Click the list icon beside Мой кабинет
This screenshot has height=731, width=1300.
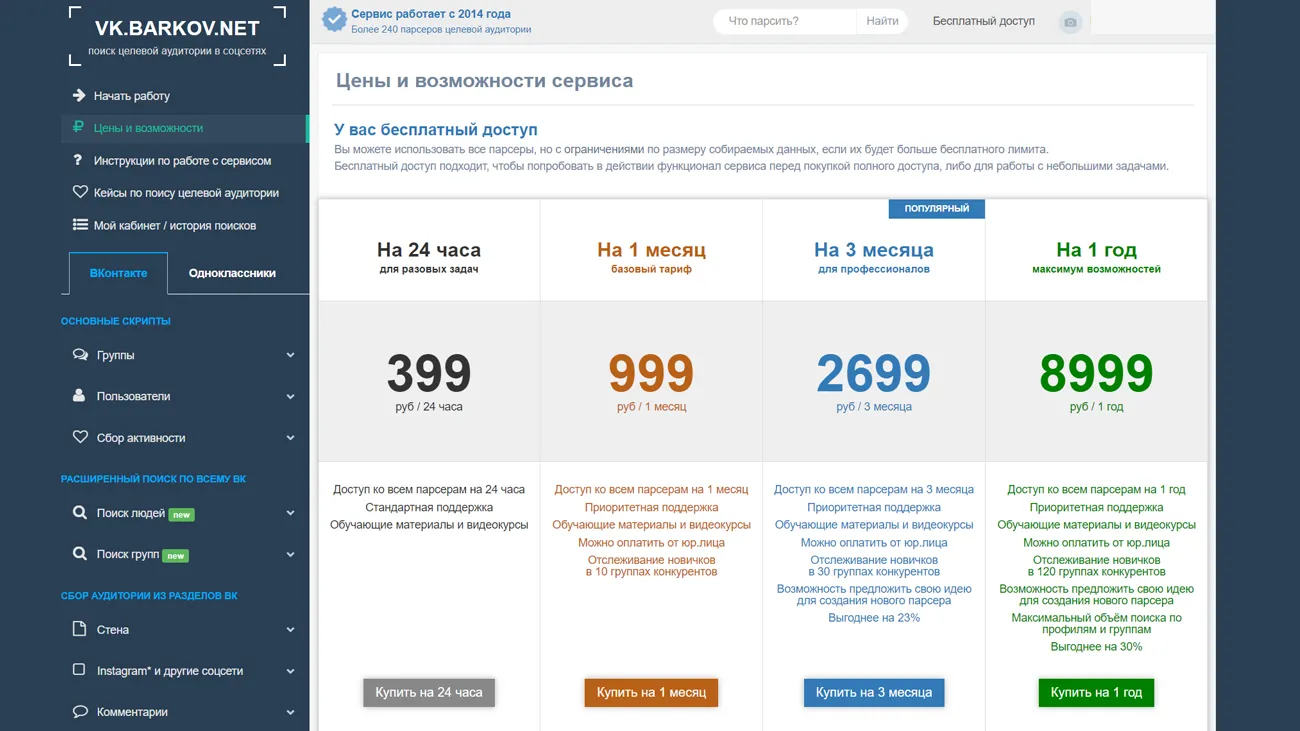(x=80, y=225)
